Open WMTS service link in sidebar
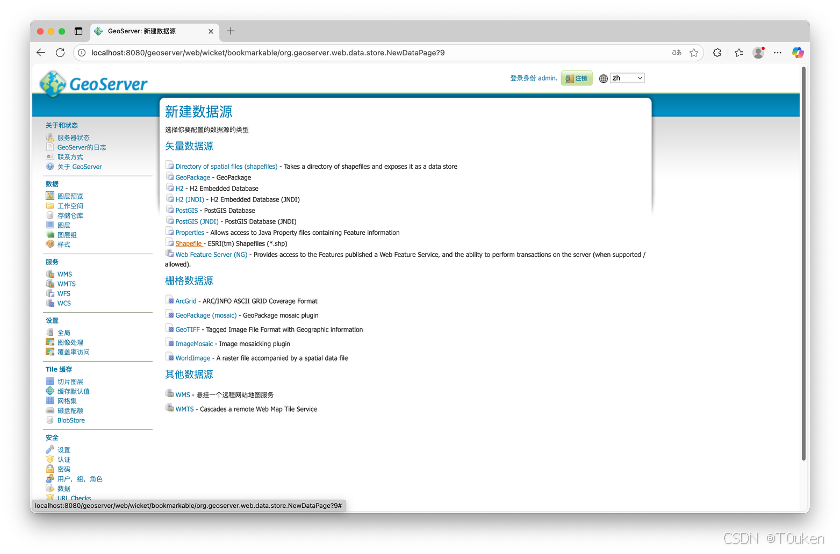This screenshot has height=554, width=840. [66, 284]
